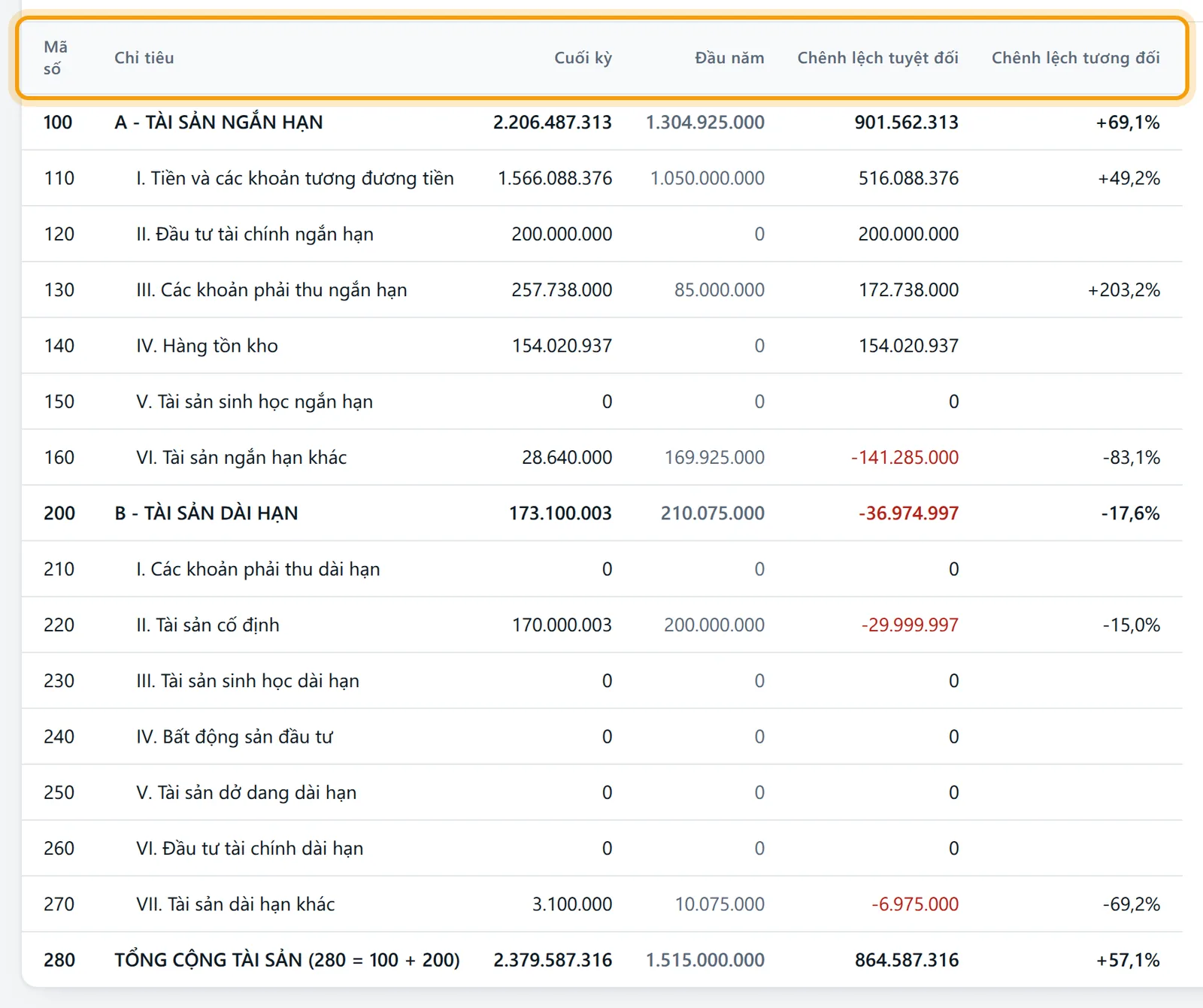Click value 257.738.000 in row 130
This screenshot has width=1203, height=1008.
pos(562,289)
